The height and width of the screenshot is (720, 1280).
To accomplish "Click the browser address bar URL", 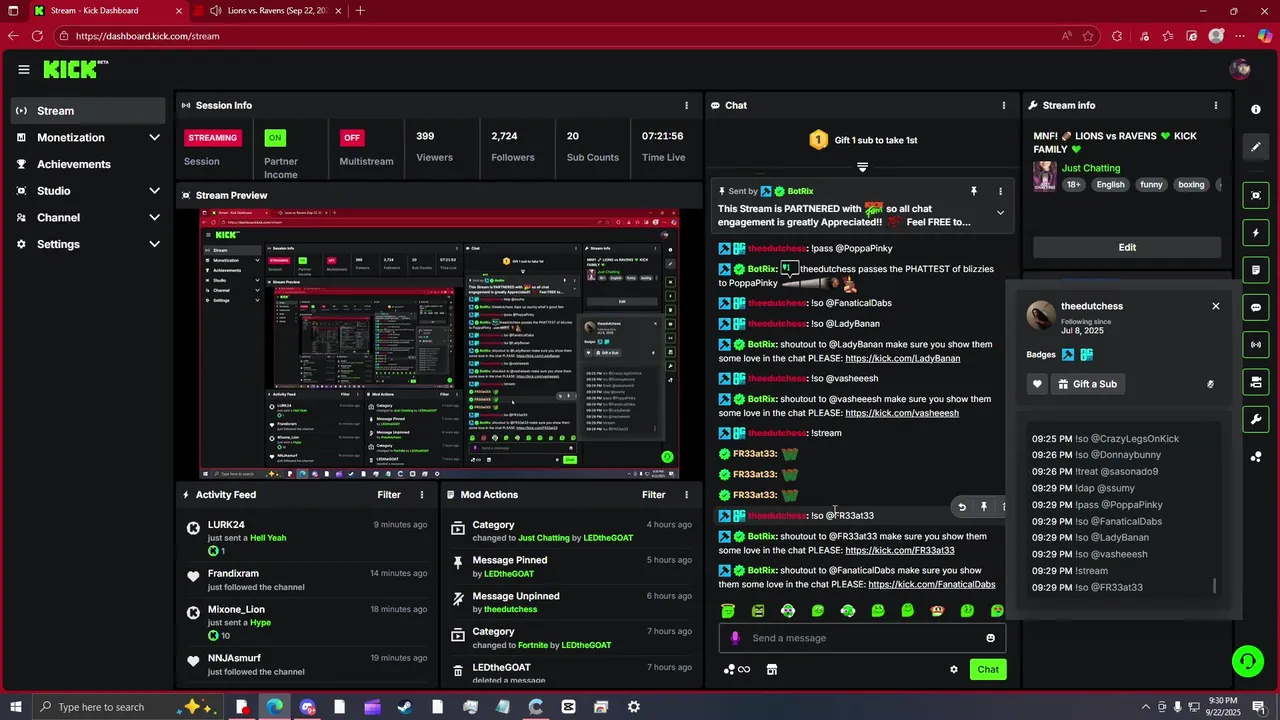I will click(147, 36).
